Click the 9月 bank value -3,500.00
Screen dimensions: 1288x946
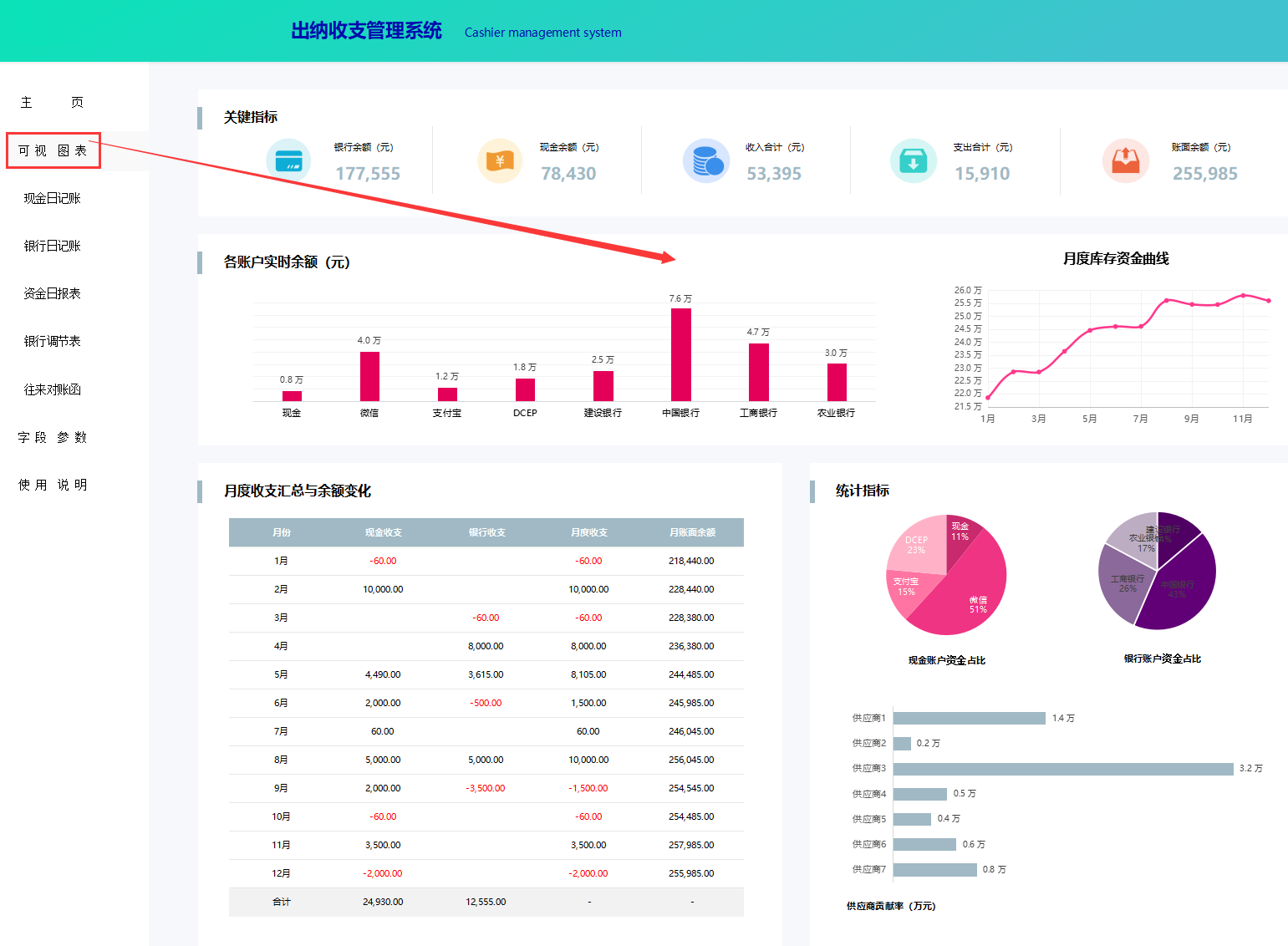point(486,788)
